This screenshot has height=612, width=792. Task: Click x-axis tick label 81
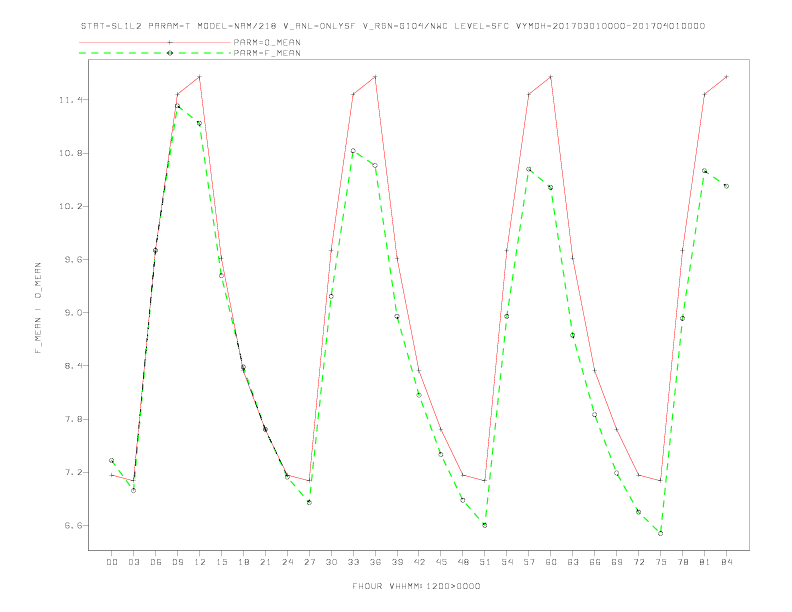[x=705, y=562]
